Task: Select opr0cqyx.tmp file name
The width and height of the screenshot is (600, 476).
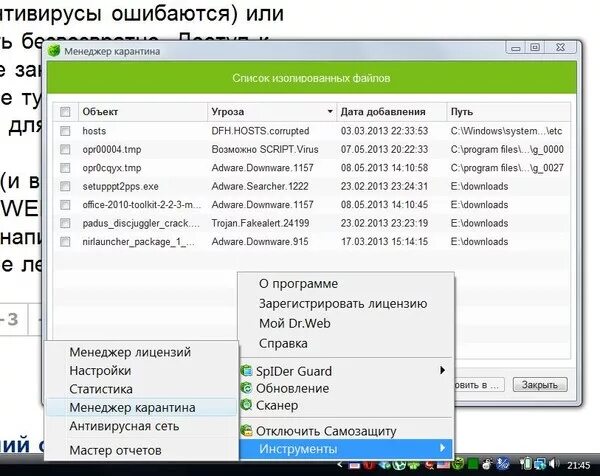Action: point(112,168)
